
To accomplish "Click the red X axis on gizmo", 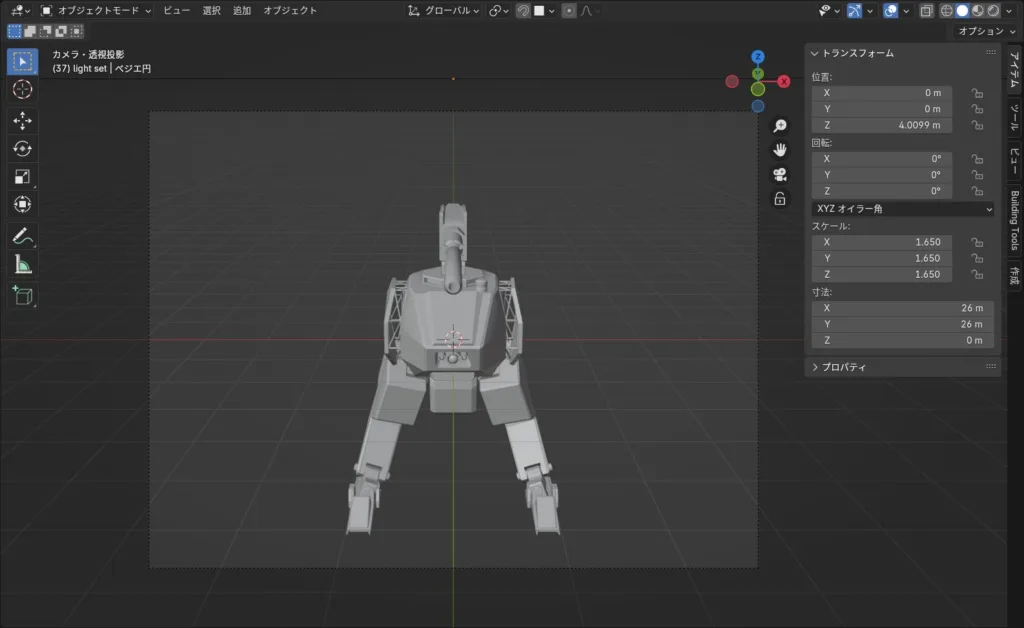I will (784, 81).
